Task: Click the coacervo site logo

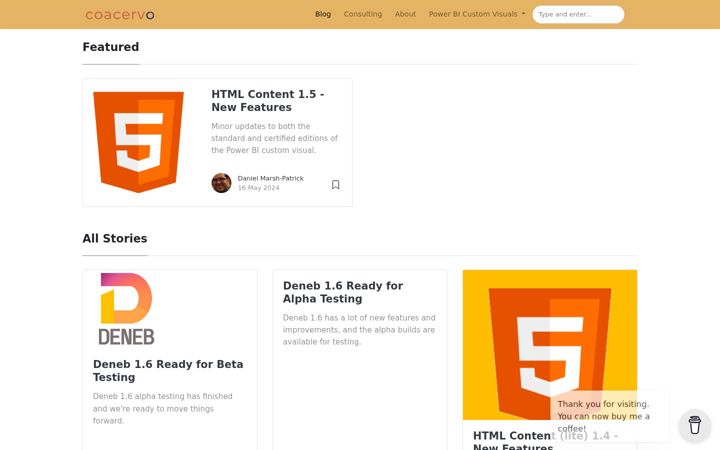Action: click(120, 15)
